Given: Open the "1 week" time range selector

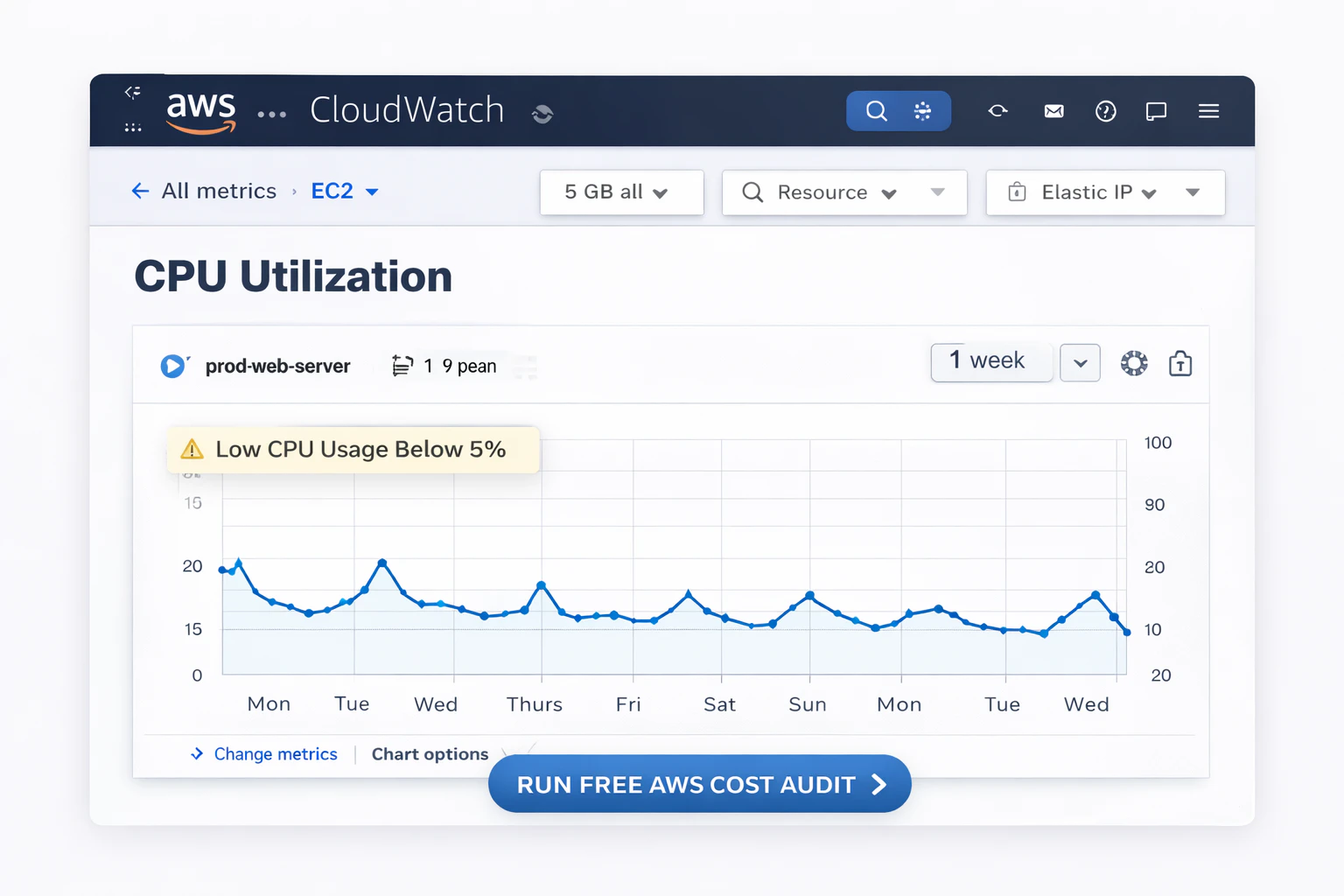Looking at the screenshot, I should tap(991, 361).
